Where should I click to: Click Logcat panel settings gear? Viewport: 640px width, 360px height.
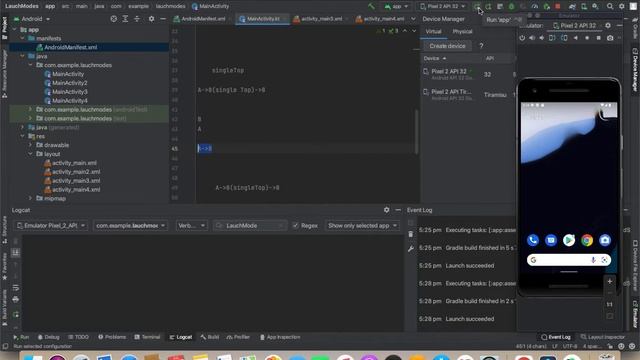point(387,210)
